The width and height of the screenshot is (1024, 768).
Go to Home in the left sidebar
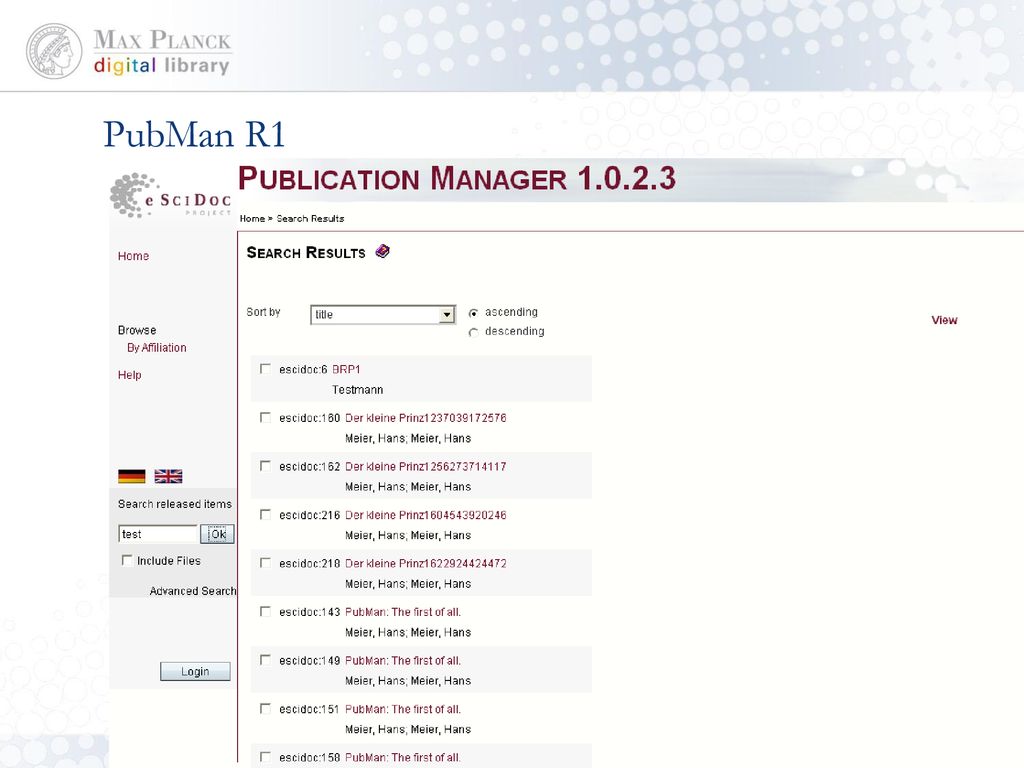click(133, 256)
